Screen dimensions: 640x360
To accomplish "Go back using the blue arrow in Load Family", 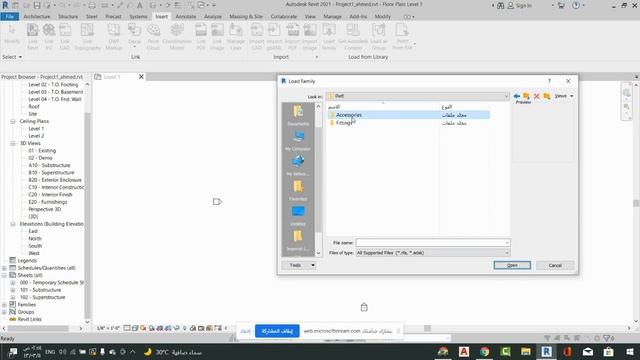I will pyautogui.click(x=517, y=96).
